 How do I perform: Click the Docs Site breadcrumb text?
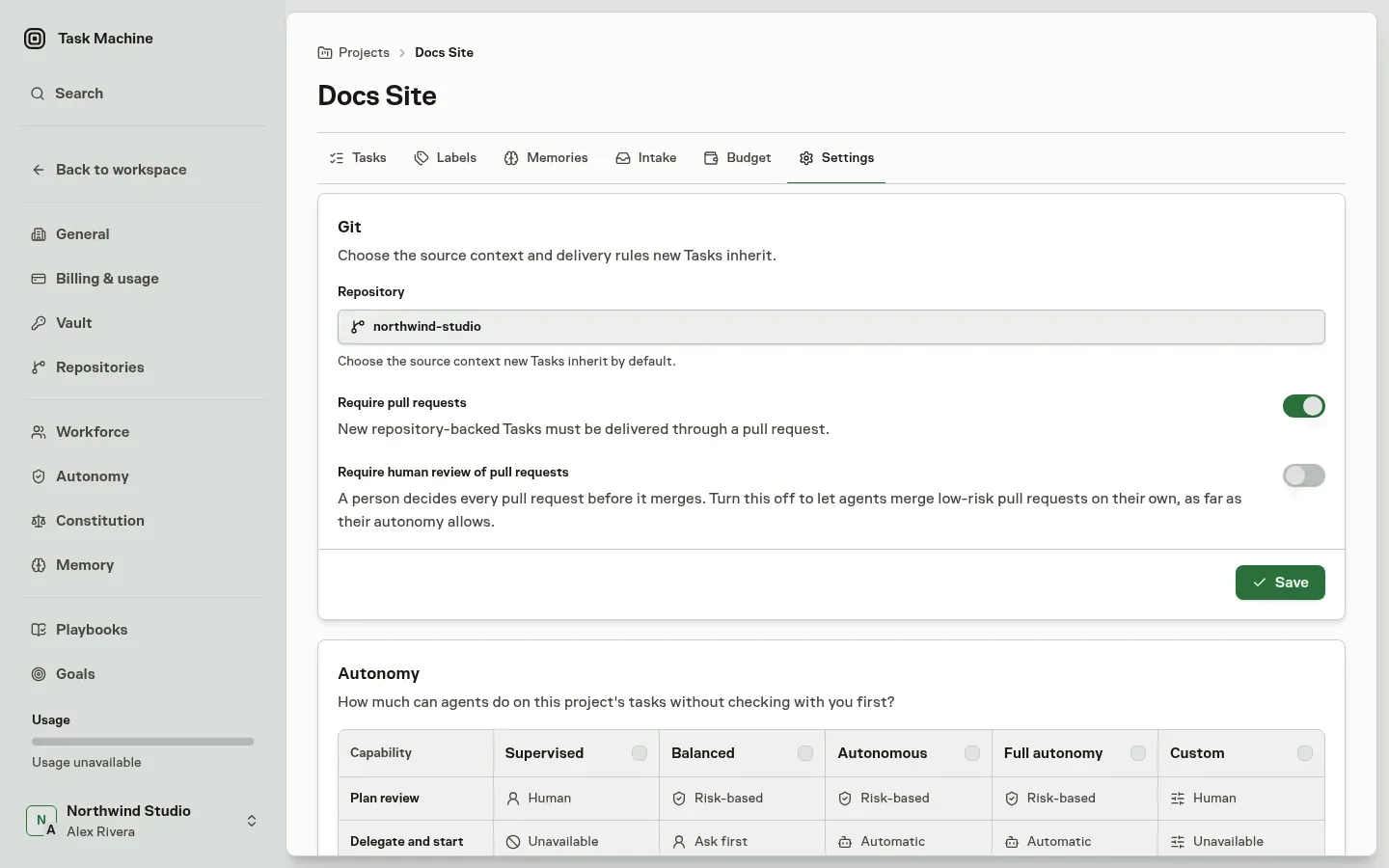444,53
